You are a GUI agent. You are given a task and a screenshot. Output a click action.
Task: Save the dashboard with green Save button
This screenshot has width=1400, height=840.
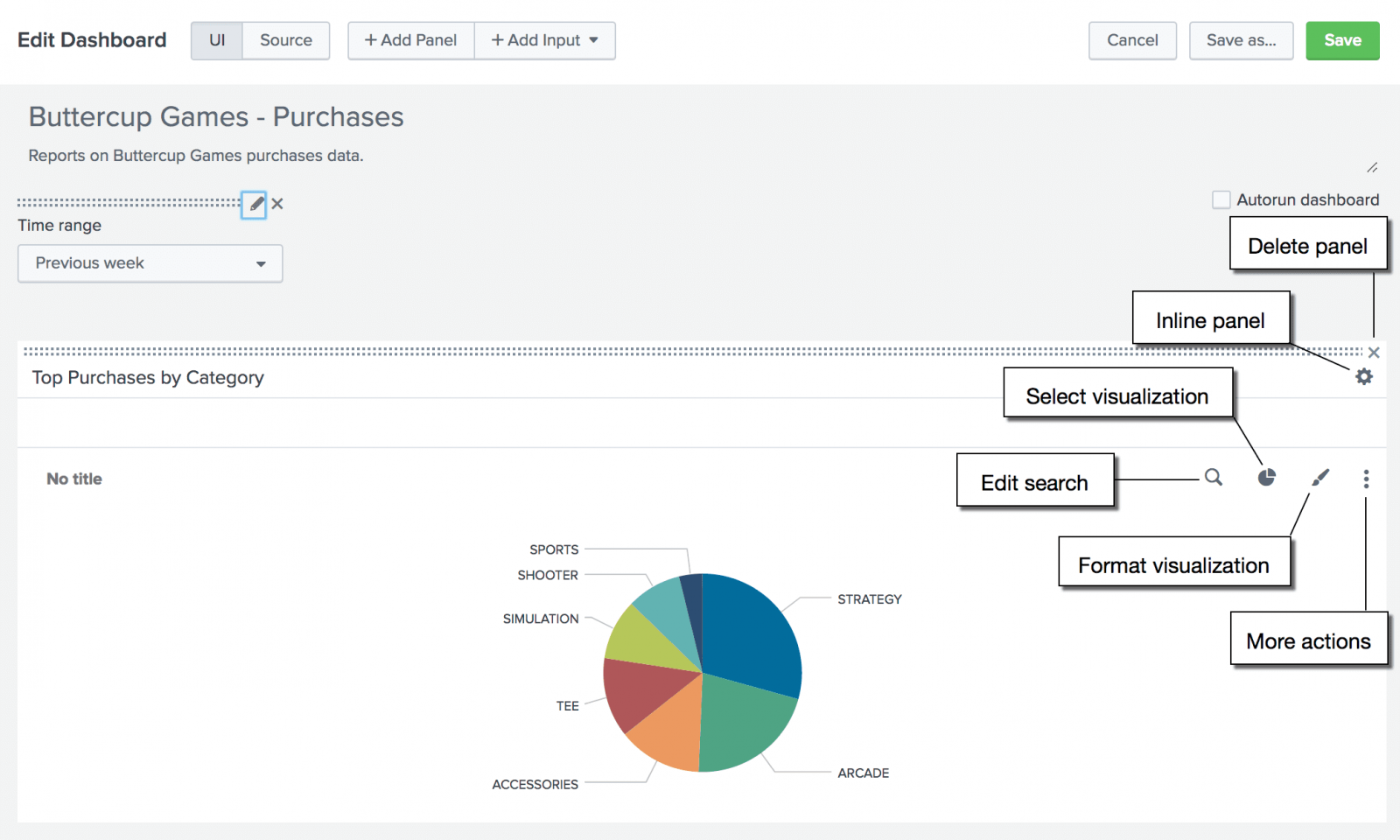[1342, 40]
